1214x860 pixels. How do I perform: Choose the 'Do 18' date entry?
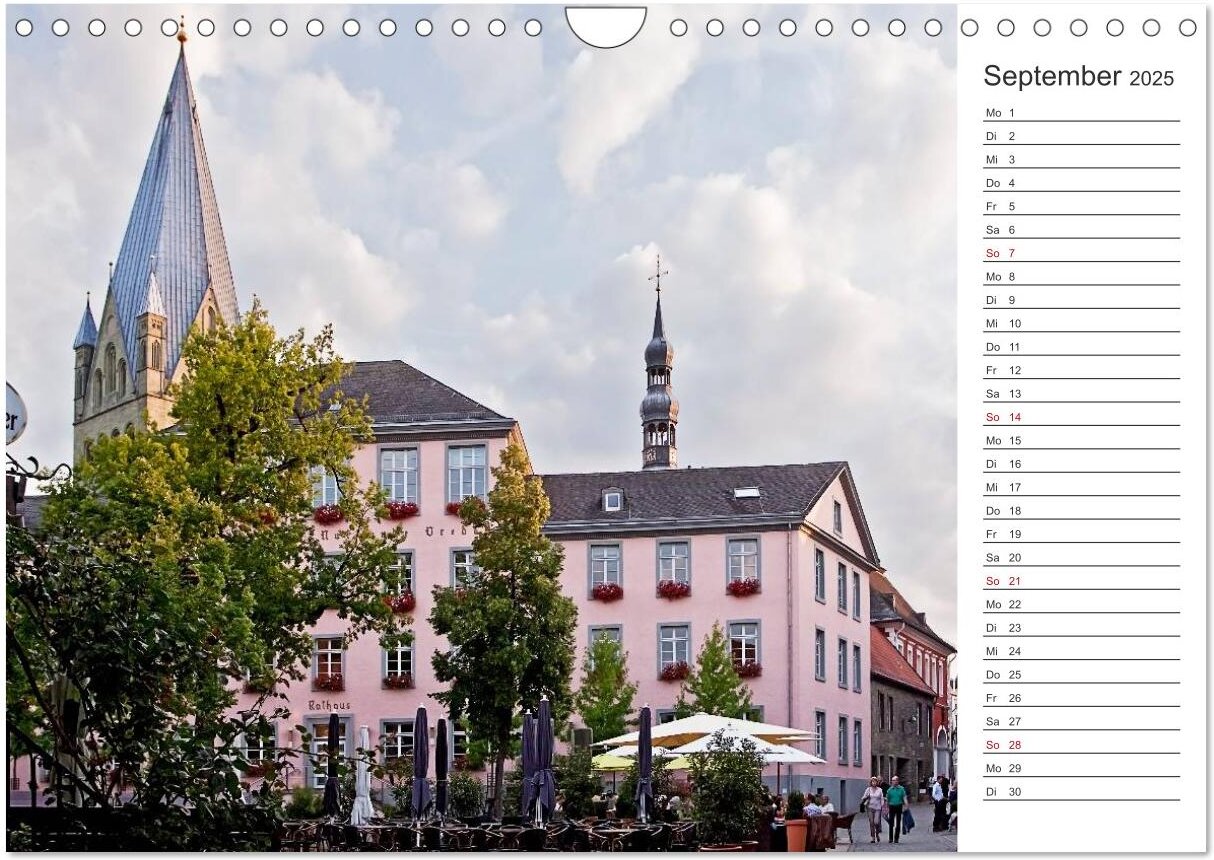click(x=1081, y=510)
